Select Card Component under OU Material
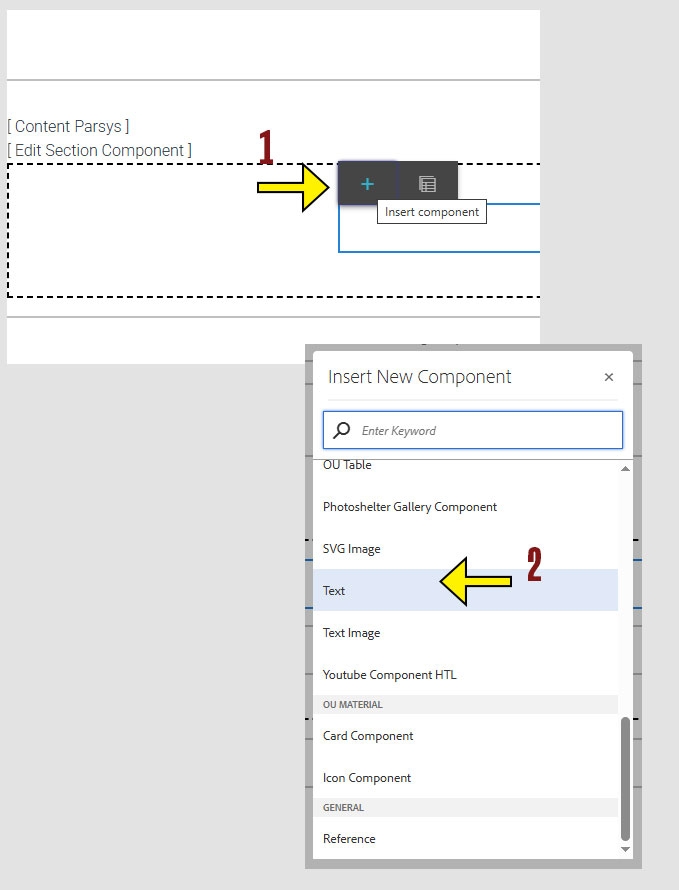 click(x=465, y=736)
